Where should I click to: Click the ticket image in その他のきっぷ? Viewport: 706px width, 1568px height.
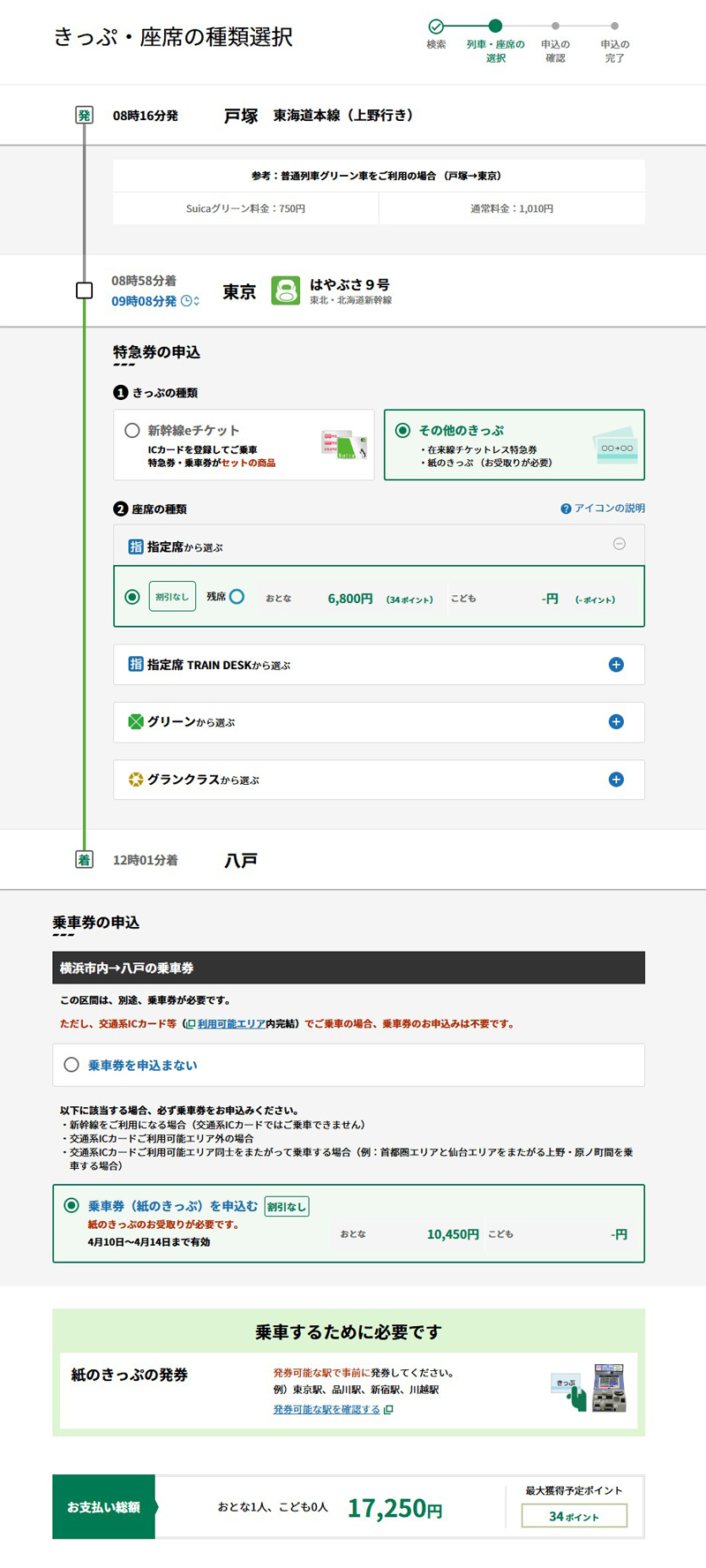coord(616,445)
